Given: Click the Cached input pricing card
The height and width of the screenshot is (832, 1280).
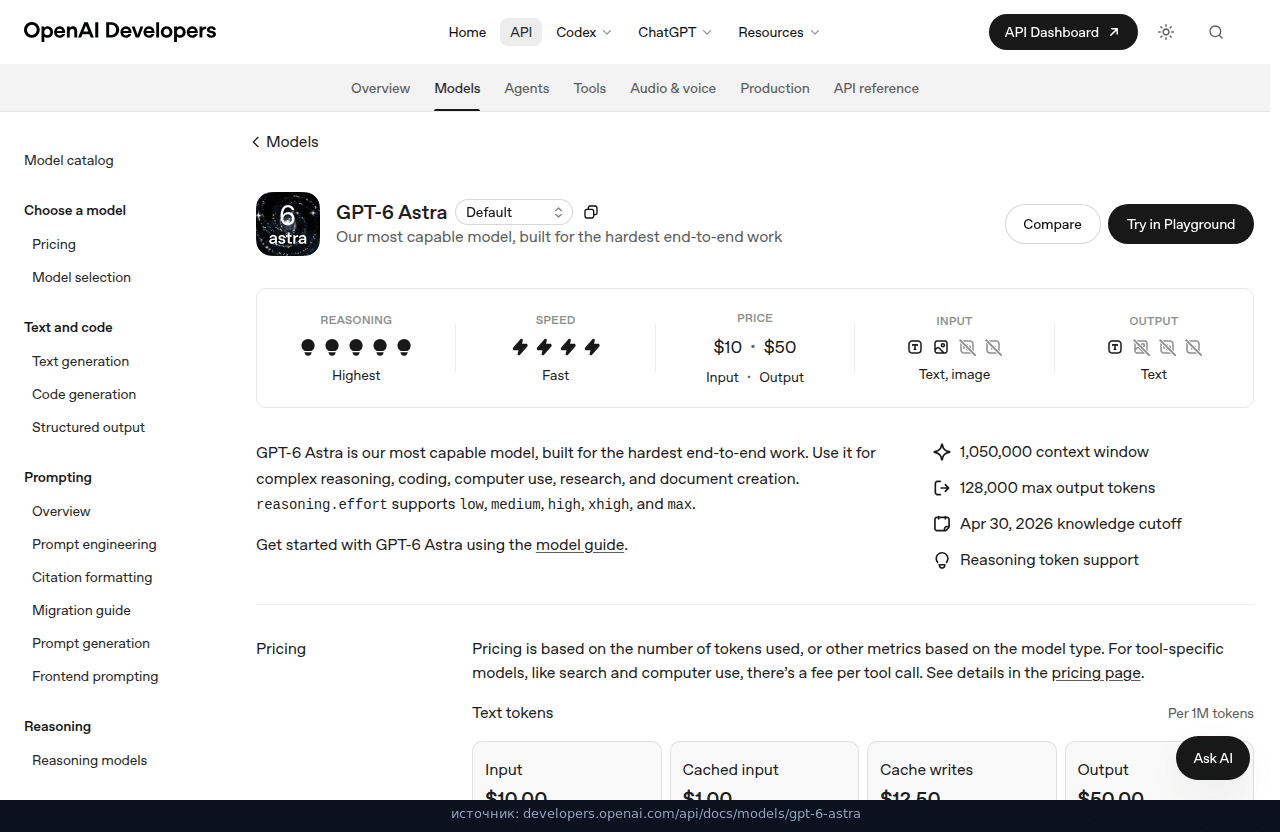Looking at the screenshot, I should pyautogui.click(x=764, y=770).
